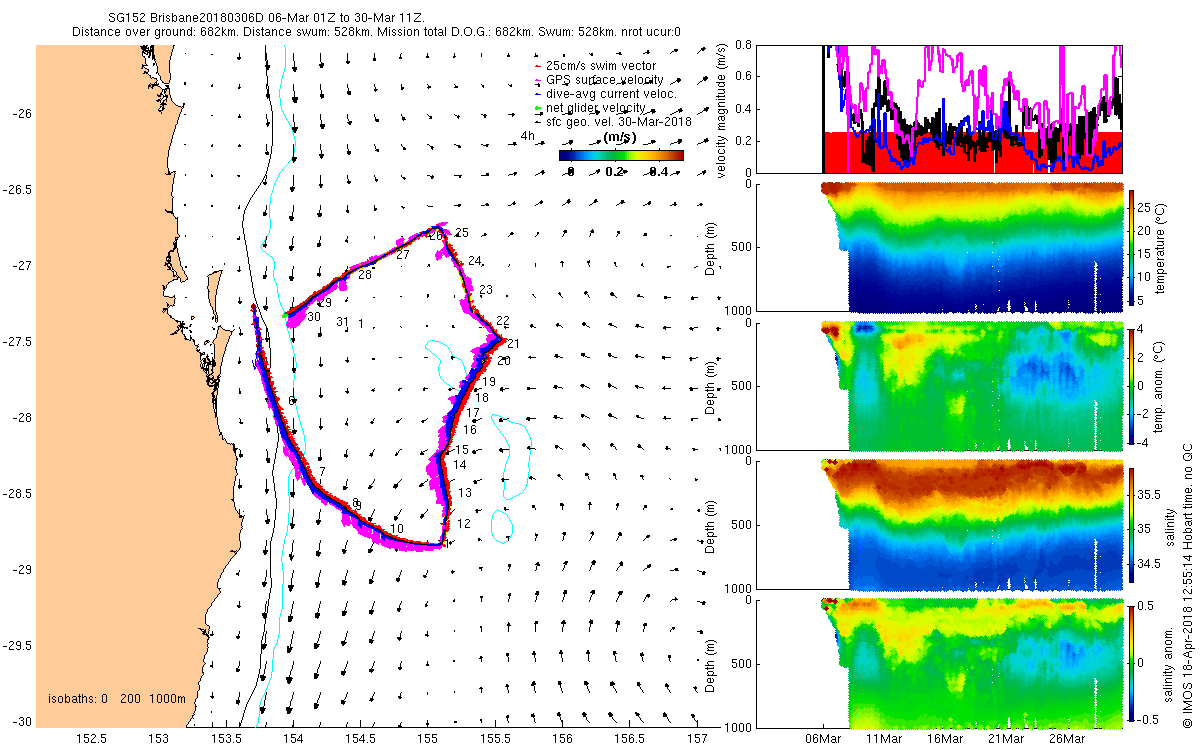Click the day 12 label at southern corner

(464, 524)
